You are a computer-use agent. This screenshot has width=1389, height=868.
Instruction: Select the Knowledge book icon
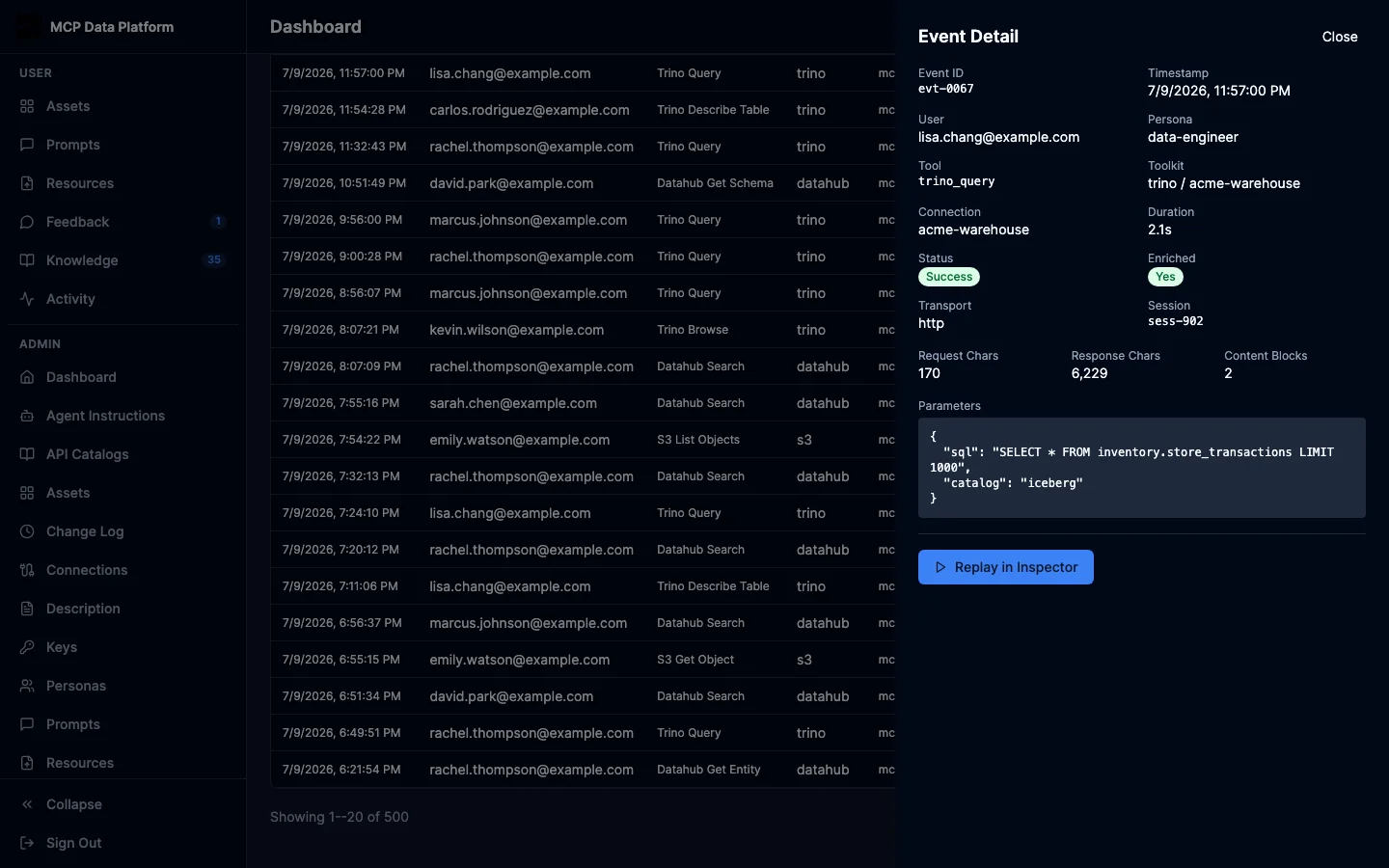(27, 260)
